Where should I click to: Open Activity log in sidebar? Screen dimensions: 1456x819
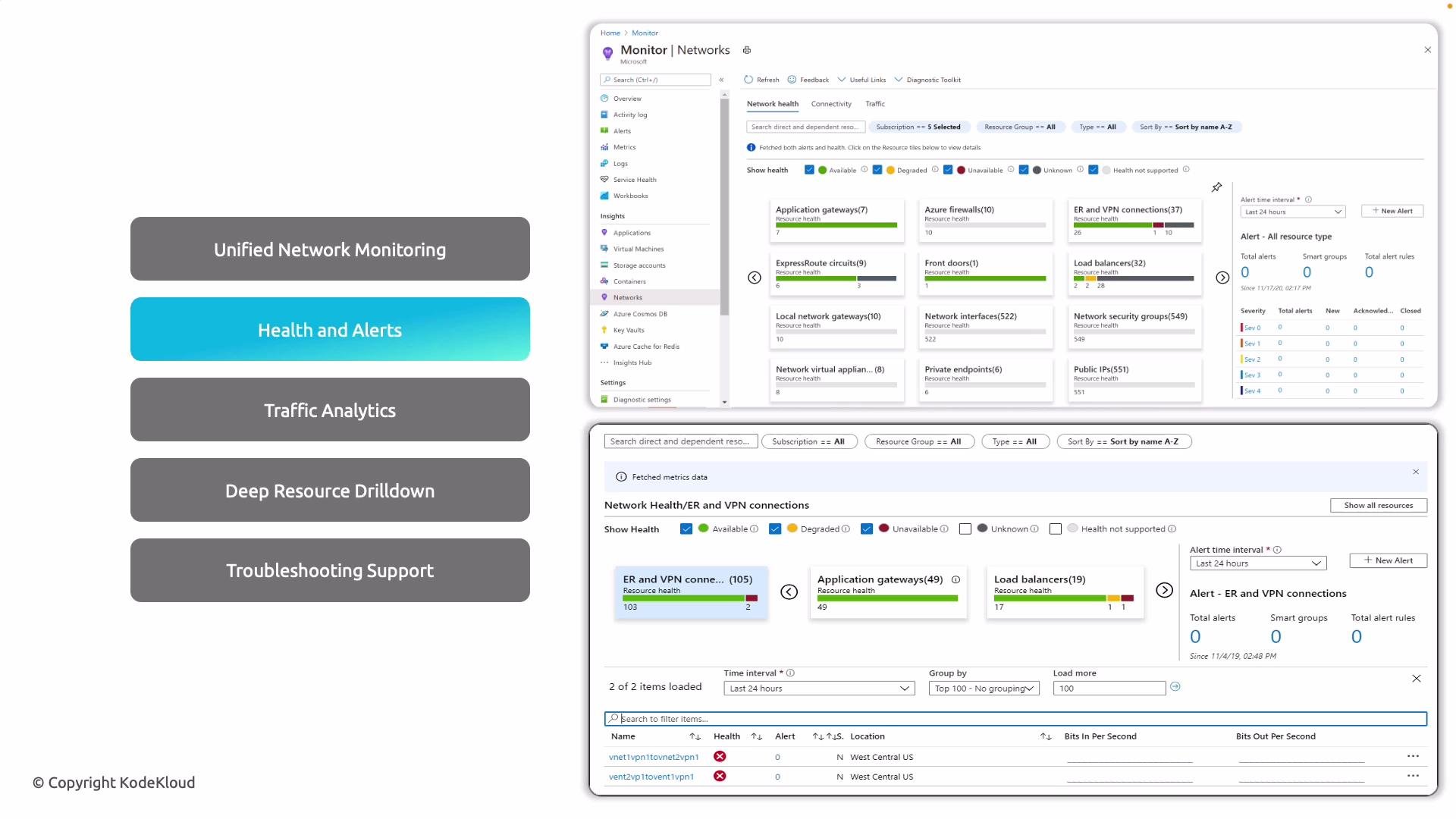pos(630,115)
